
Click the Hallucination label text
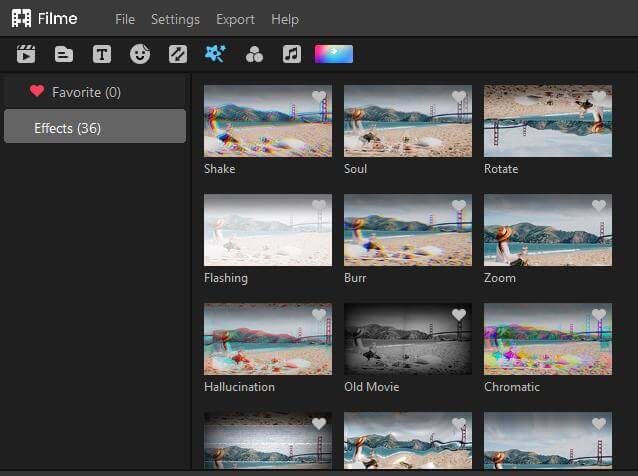pyautogui.click(x=239, y=386)
